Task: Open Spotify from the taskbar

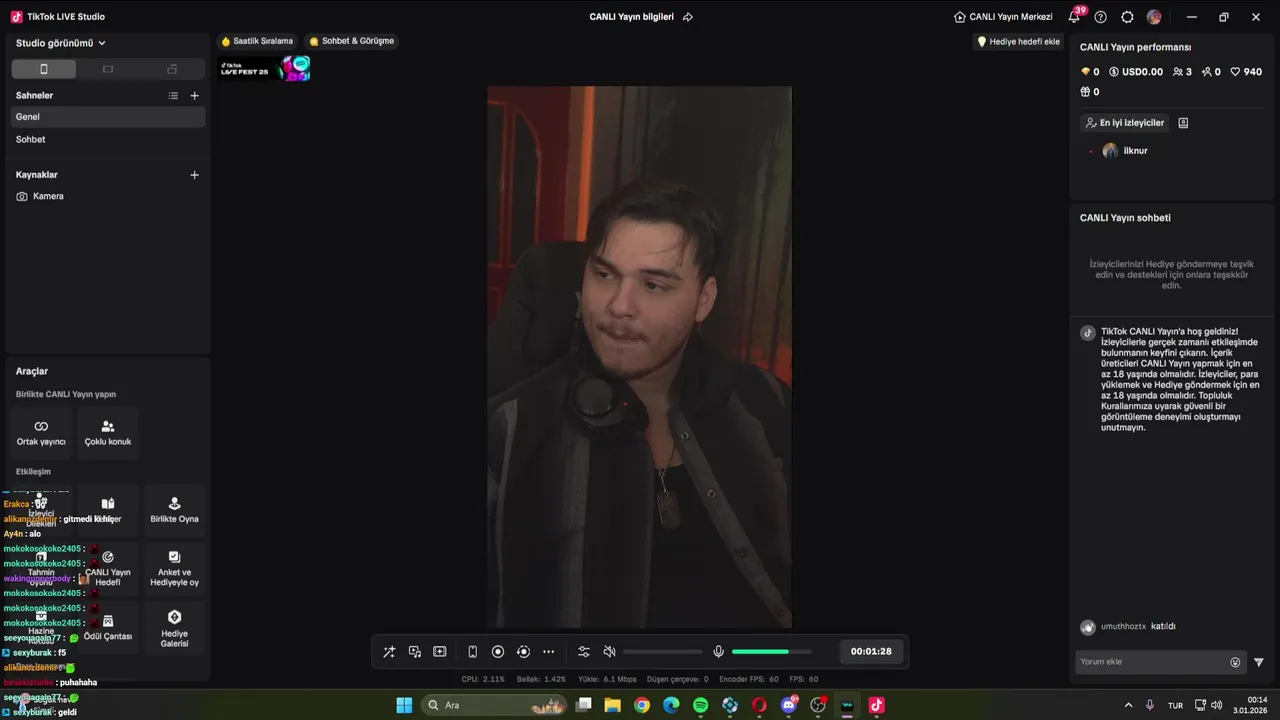Action: 700,705
